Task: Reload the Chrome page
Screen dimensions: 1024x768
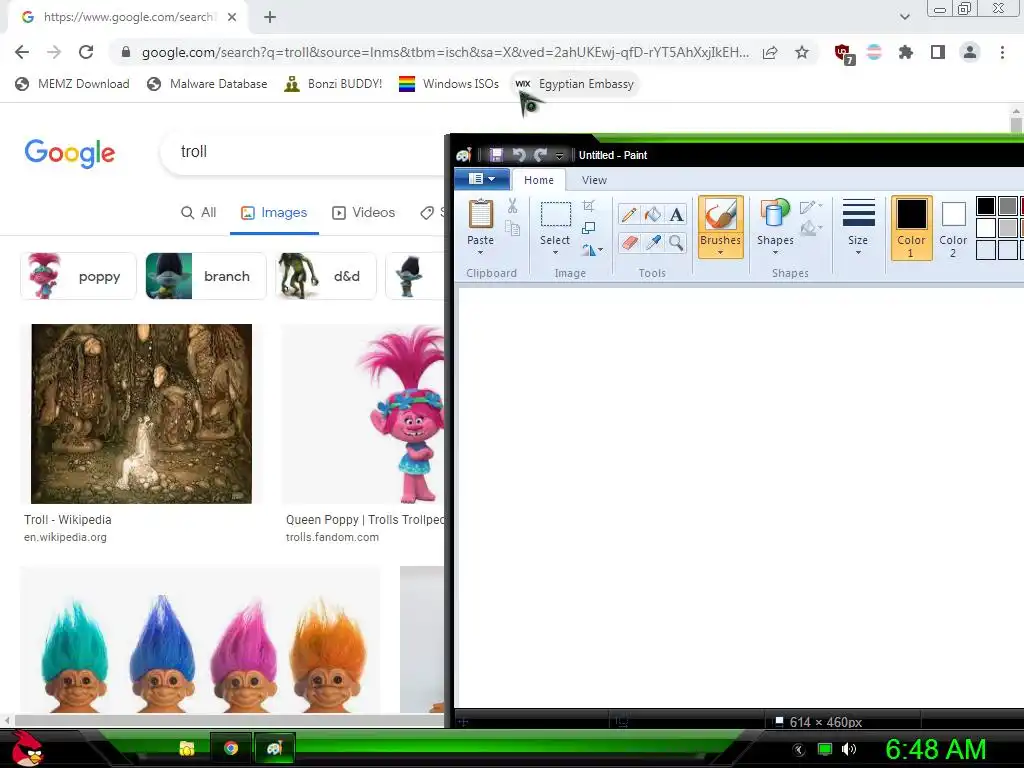Action: [86, 52]
